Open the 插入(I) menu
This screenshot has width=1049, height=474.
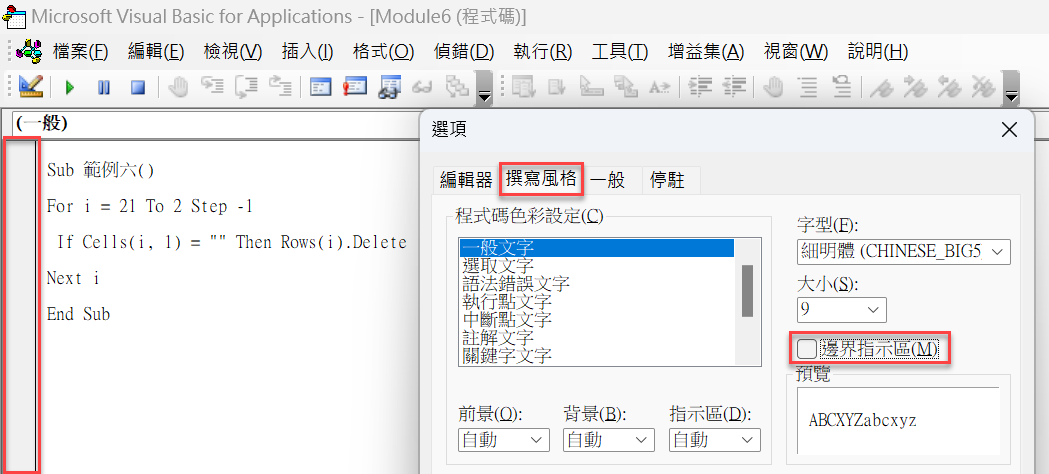308,51
